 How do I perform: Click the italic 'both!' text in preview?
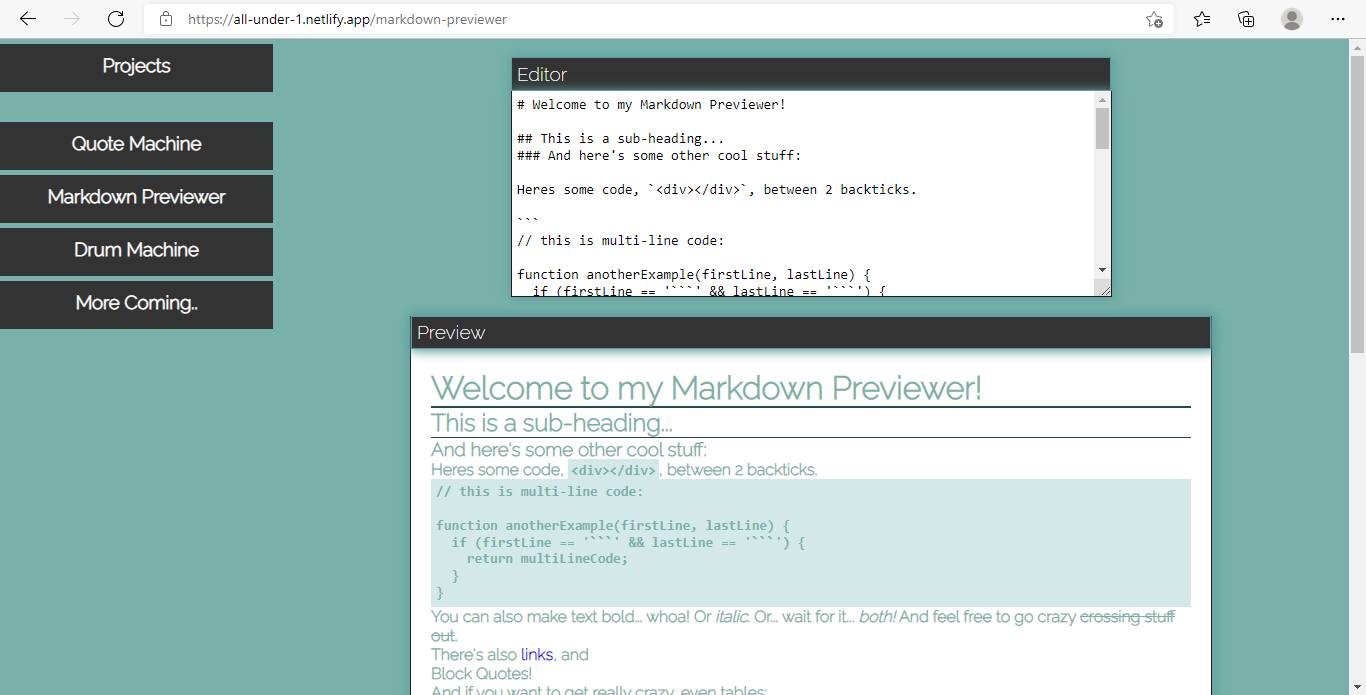(875, 617)
